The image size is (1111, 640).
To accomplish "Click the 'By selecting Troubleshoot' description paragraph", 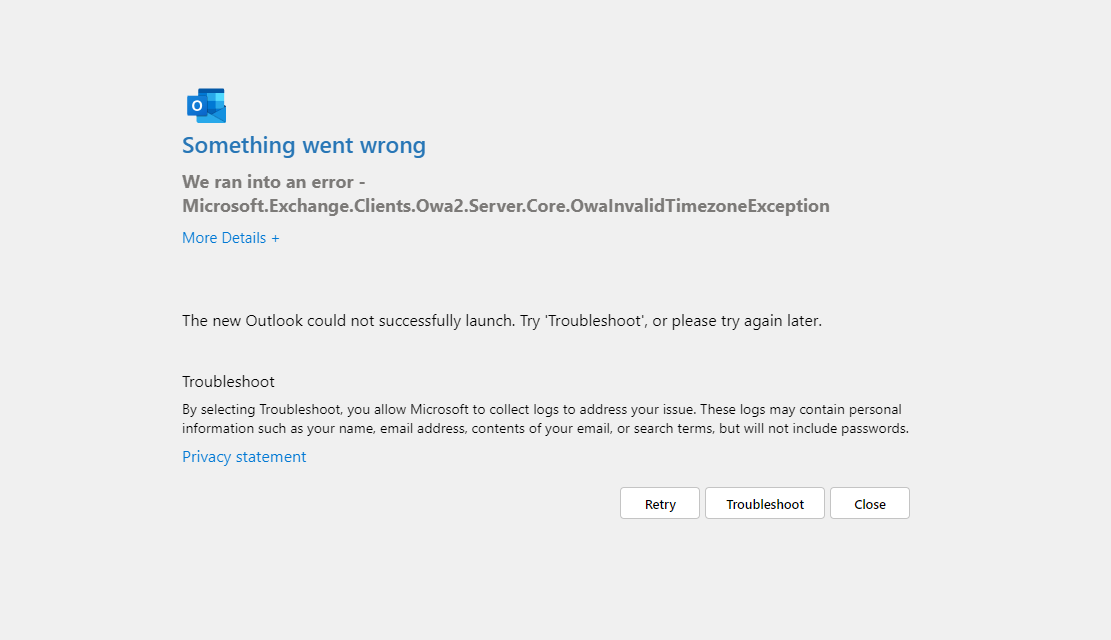I will (546, 419).
